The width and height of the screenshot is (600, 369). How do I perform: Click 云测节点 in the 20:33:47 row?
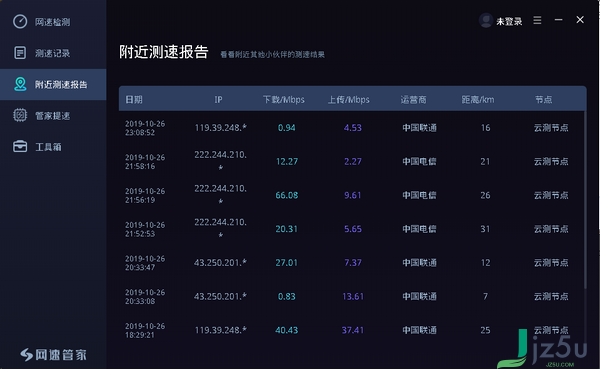click(x=551, y=262)
